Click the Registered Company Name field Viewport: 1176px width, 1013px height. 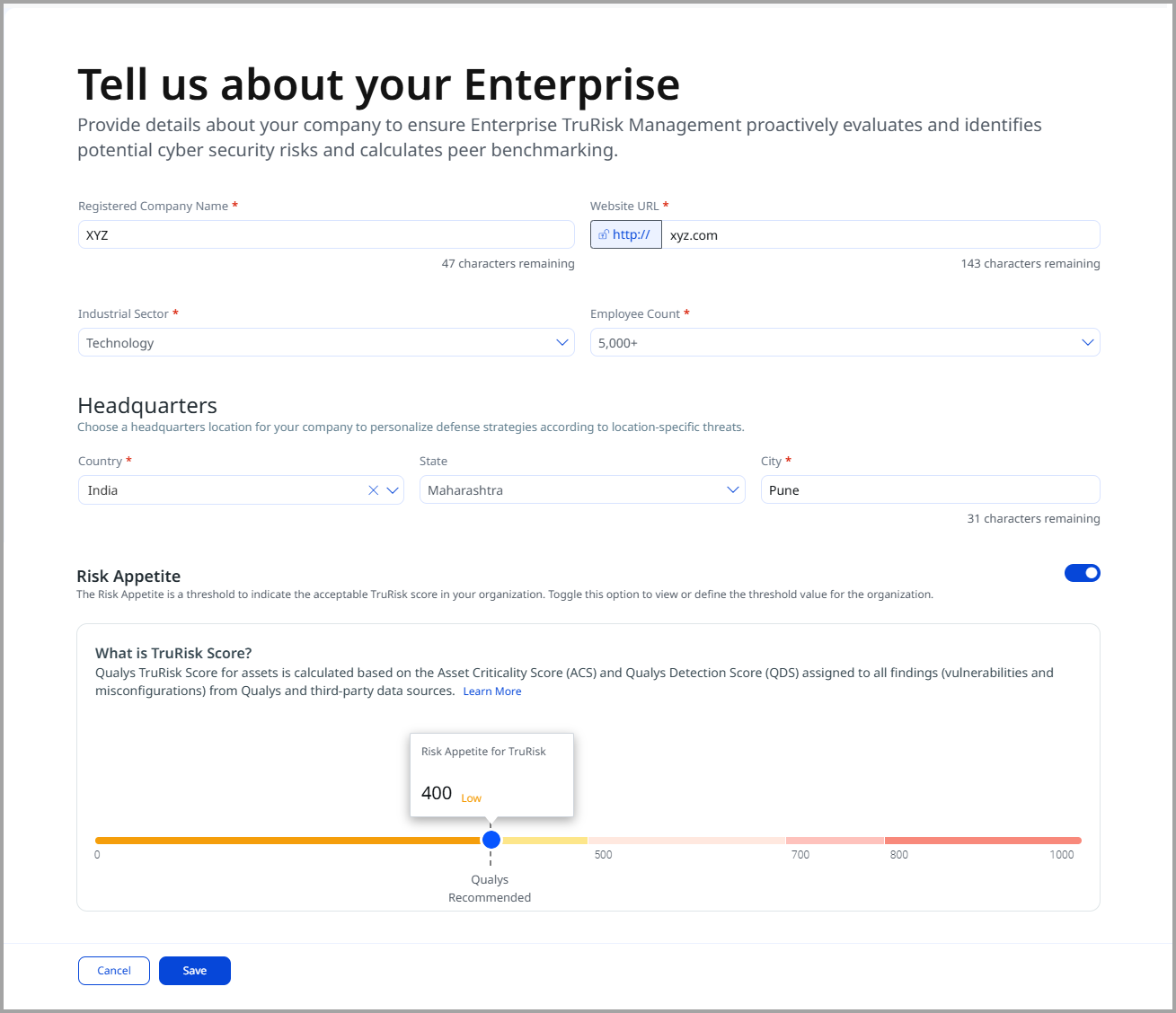326,235
